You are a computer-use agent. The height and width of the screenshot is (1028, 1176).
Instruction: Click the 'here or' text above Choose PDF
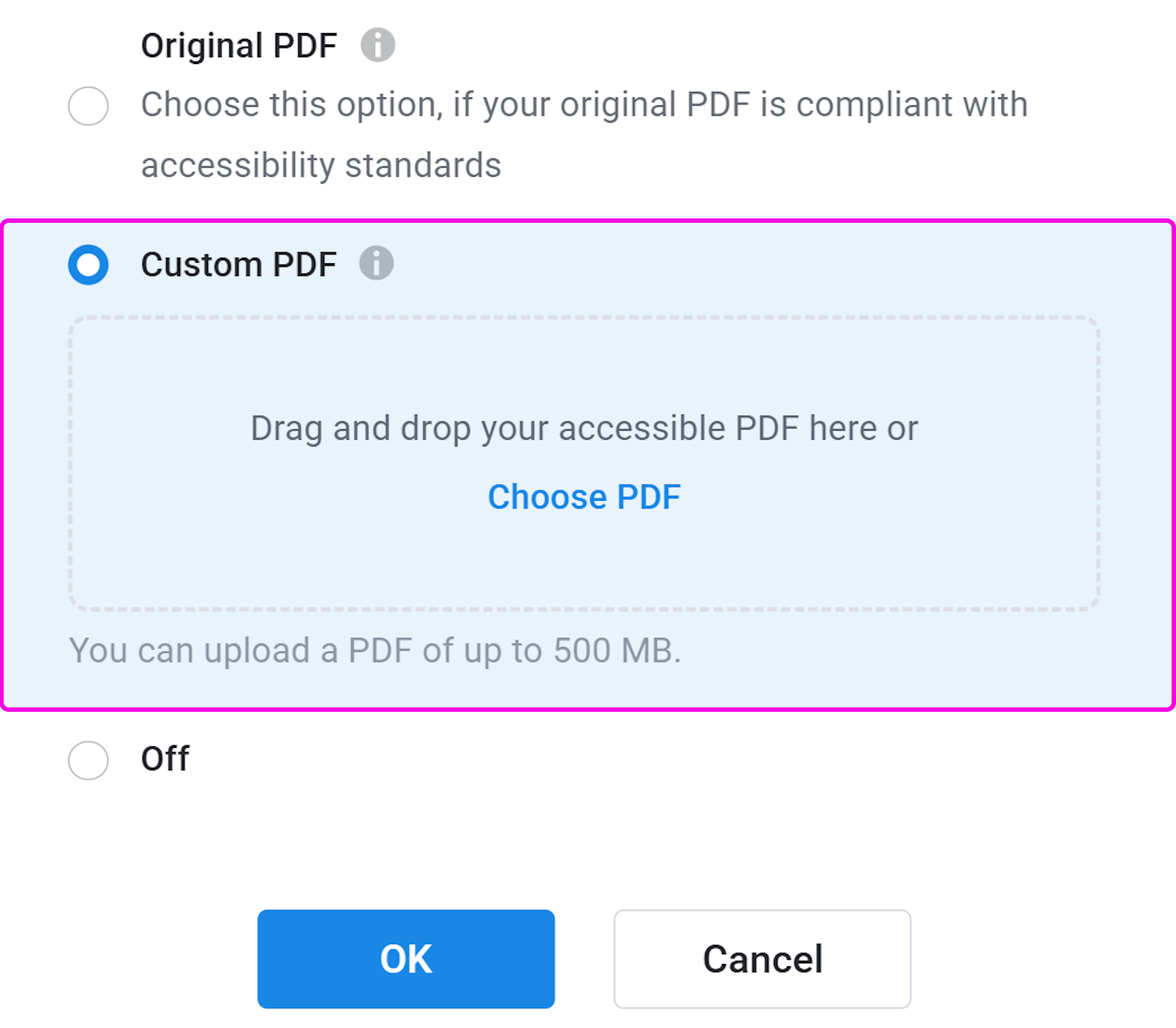[x=864, y=429]
